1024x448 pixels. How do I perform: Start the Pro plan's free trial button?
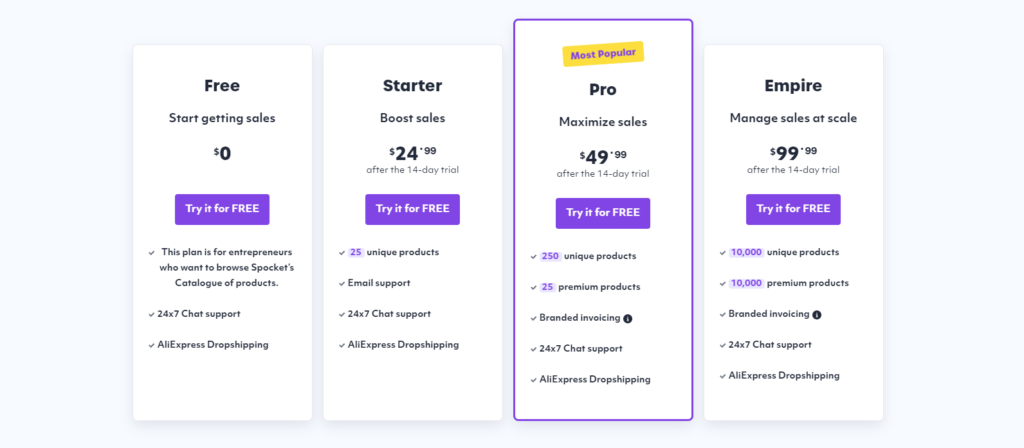[x=602, y=213]
